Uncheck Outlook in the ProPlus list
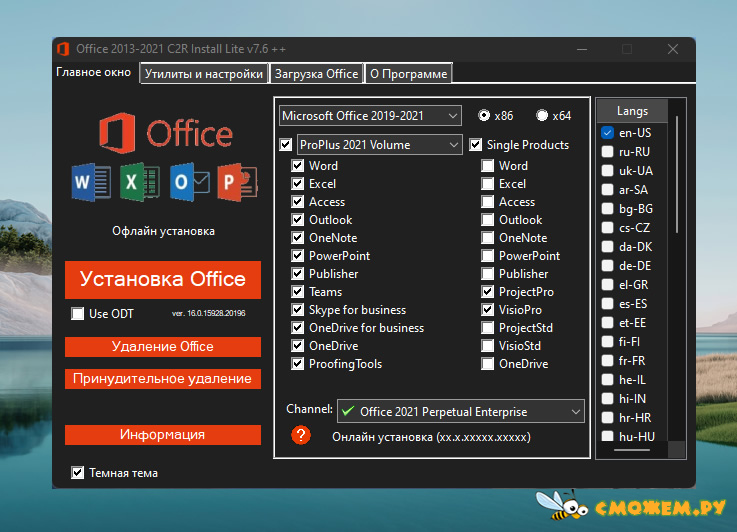The width and height of the screenshot is (737, 532). 298,219
